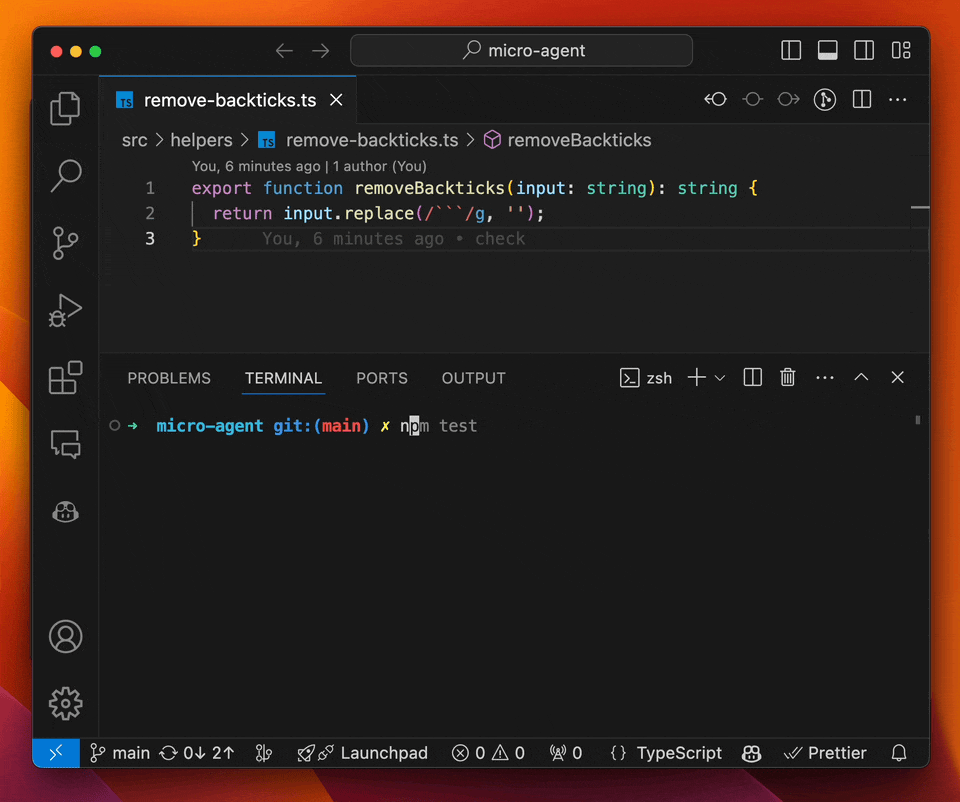
Task: Click the notifications bell in the status bar
Action: coord(898,753)
